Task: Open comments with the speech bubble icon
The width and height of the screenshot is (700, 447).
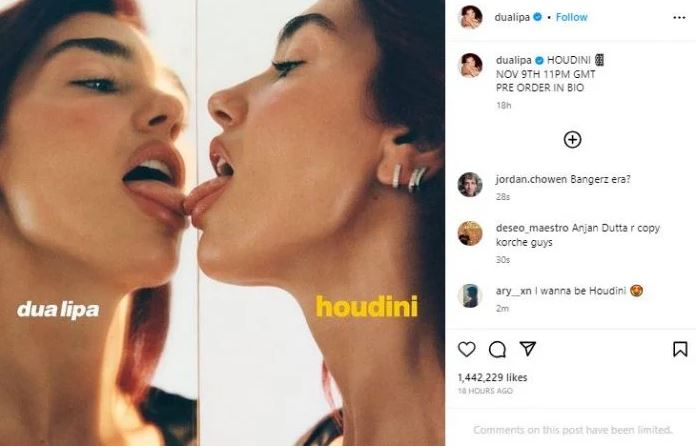Action: pos(497,350)
